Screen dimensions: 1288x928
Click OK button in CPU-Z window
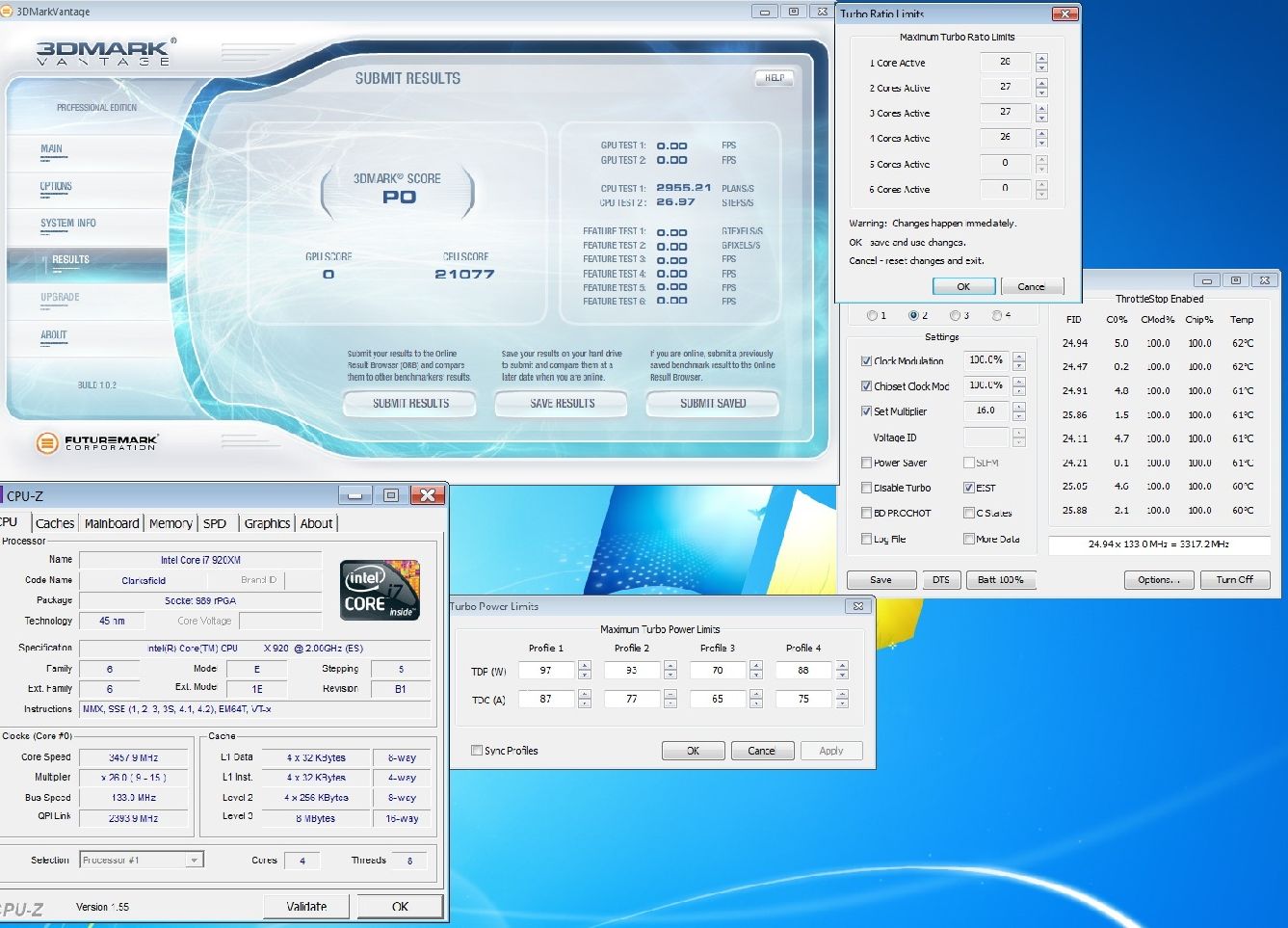click(x=400, y=907)
